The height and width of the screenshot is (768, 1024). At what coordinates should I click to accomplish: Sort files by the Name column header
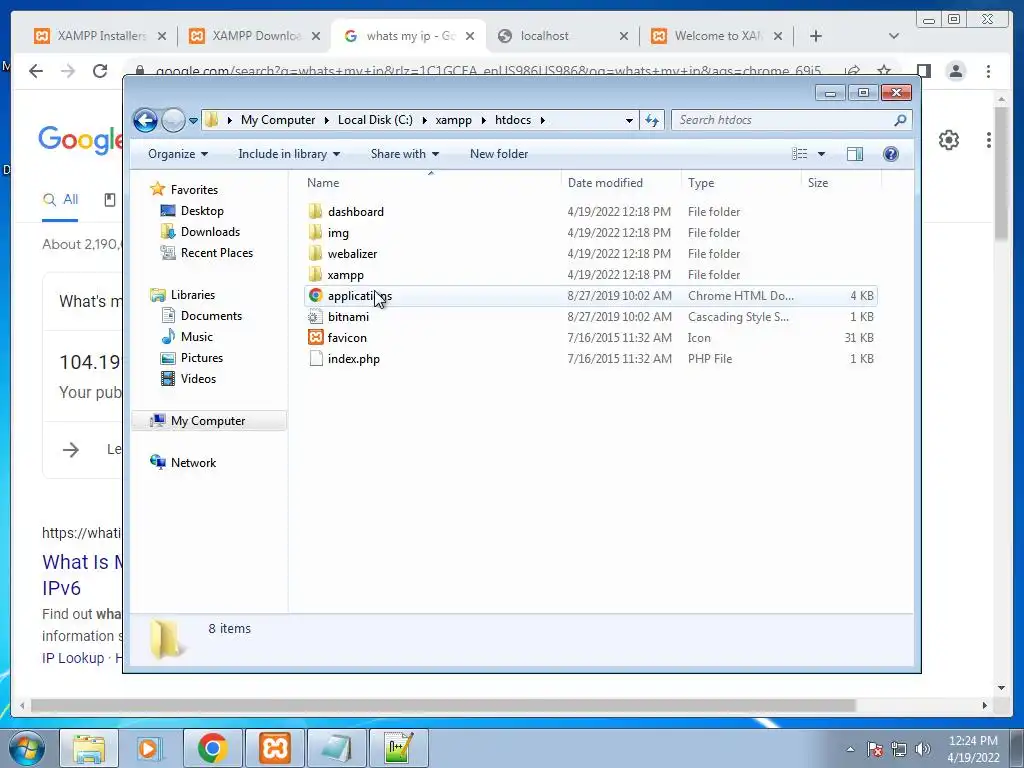[431, 183]
